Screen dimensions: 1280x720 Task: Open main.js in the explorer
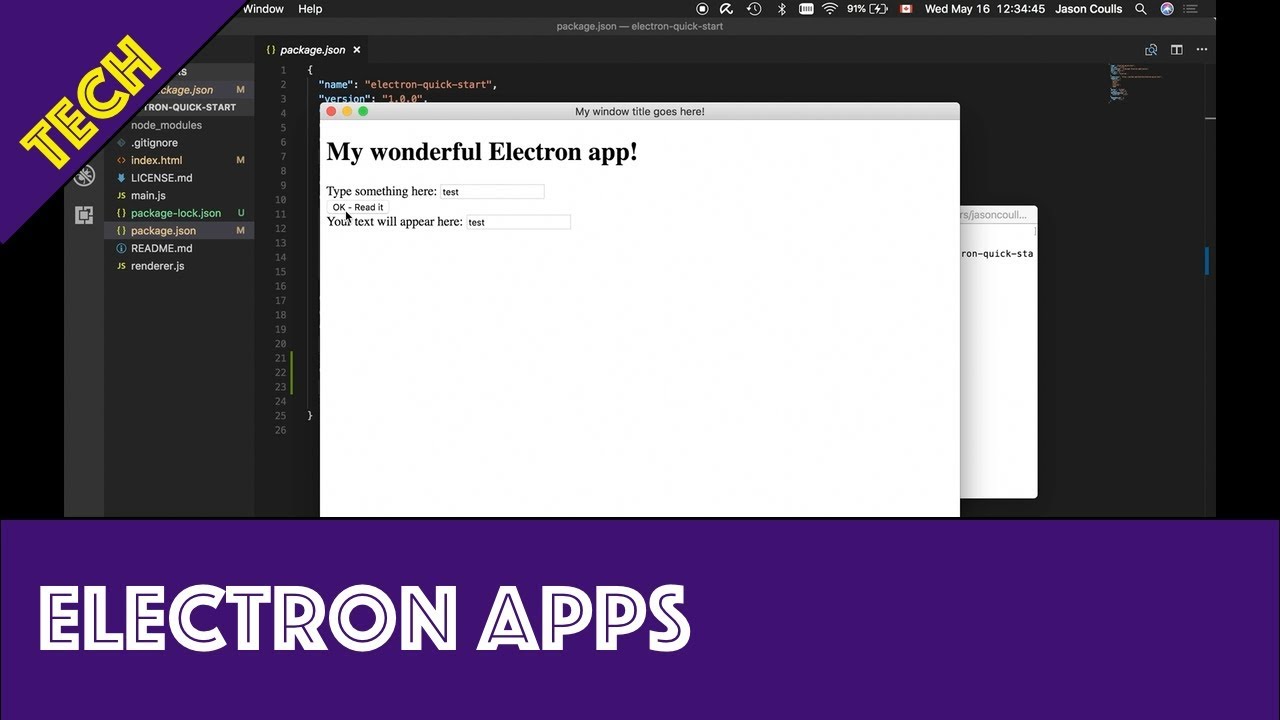coord(179,195)
